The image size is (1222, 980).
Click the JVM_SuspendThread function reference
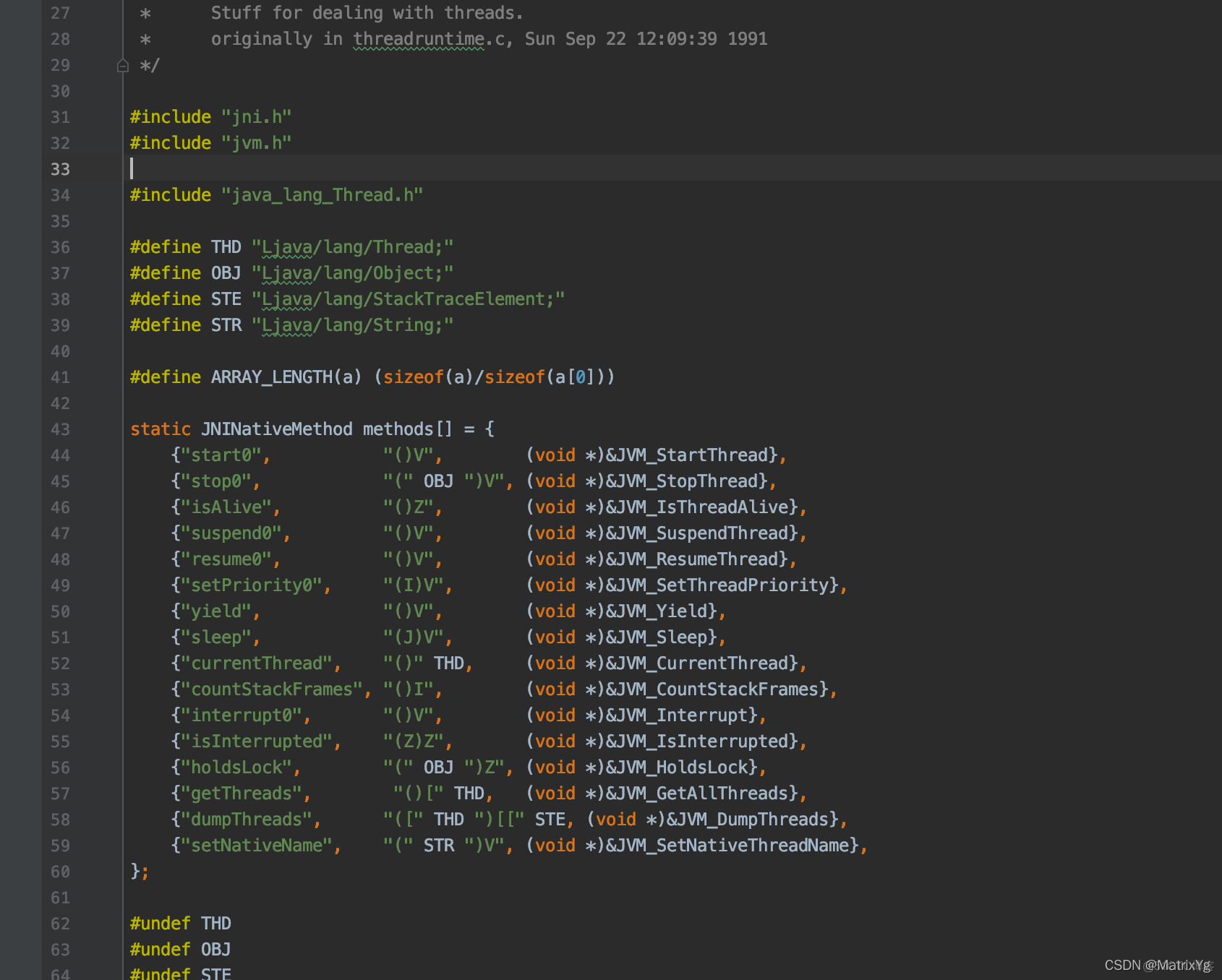click(x=701, y=533)
